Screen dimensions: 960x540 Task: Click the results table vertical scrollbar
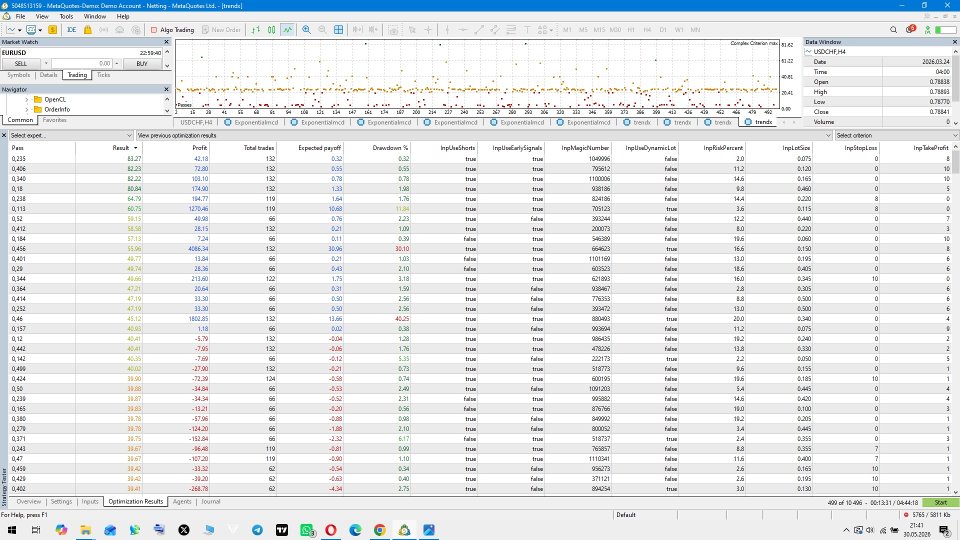[956, 318]
